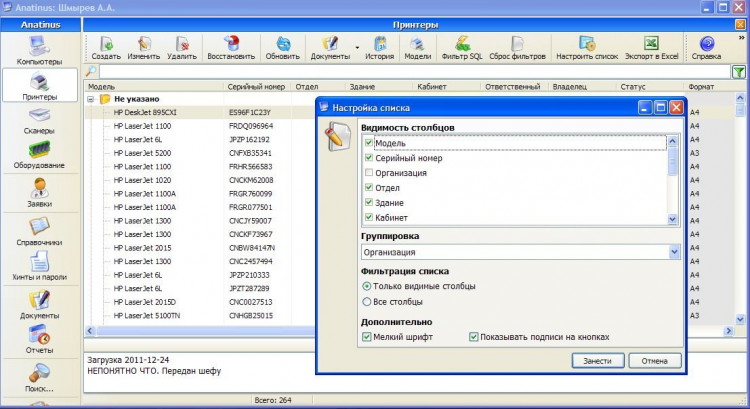Open dropdown arrow next to Документы toolbar
This screenshot has width=750, height=409.
coord(357,48)
